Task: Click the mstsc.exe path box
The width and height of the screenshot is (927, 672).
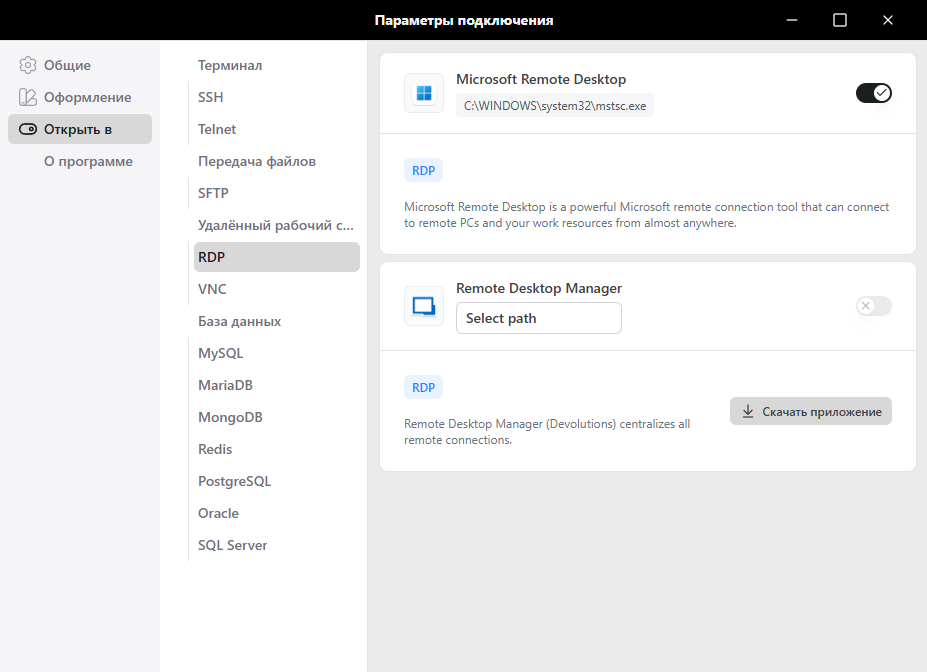Action: (555, 106)
